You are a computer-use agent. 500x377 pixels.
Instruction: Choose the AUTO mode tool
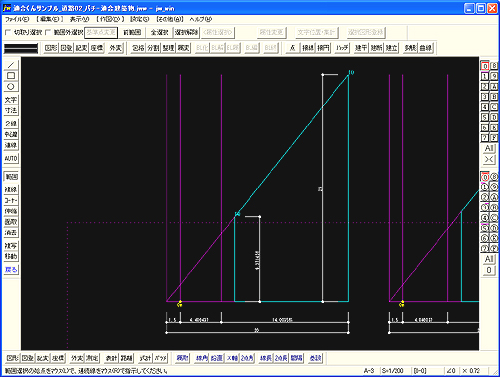point(11,158)
